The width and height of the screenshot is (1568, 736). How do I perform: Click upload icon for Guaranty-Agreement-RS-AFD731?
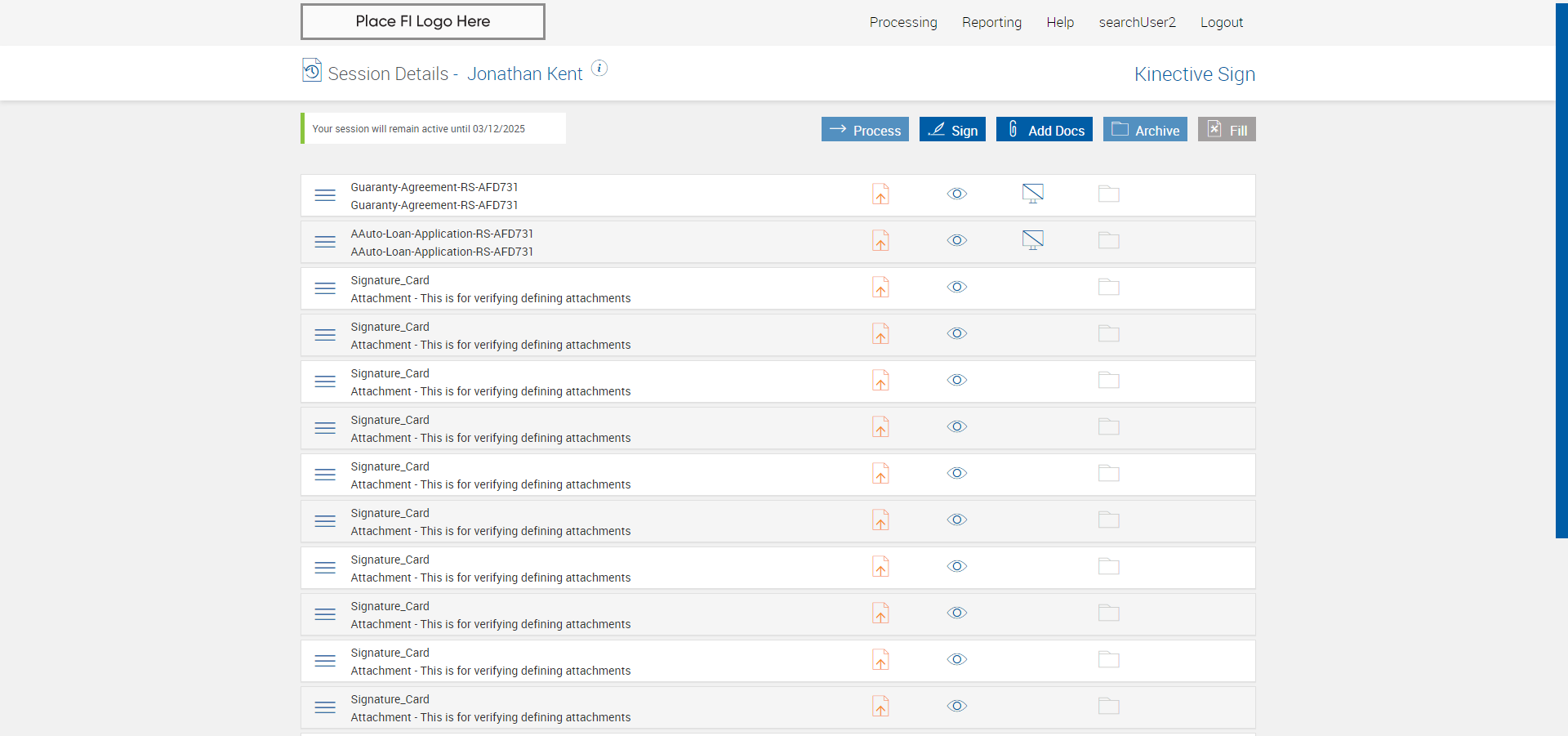880,194
